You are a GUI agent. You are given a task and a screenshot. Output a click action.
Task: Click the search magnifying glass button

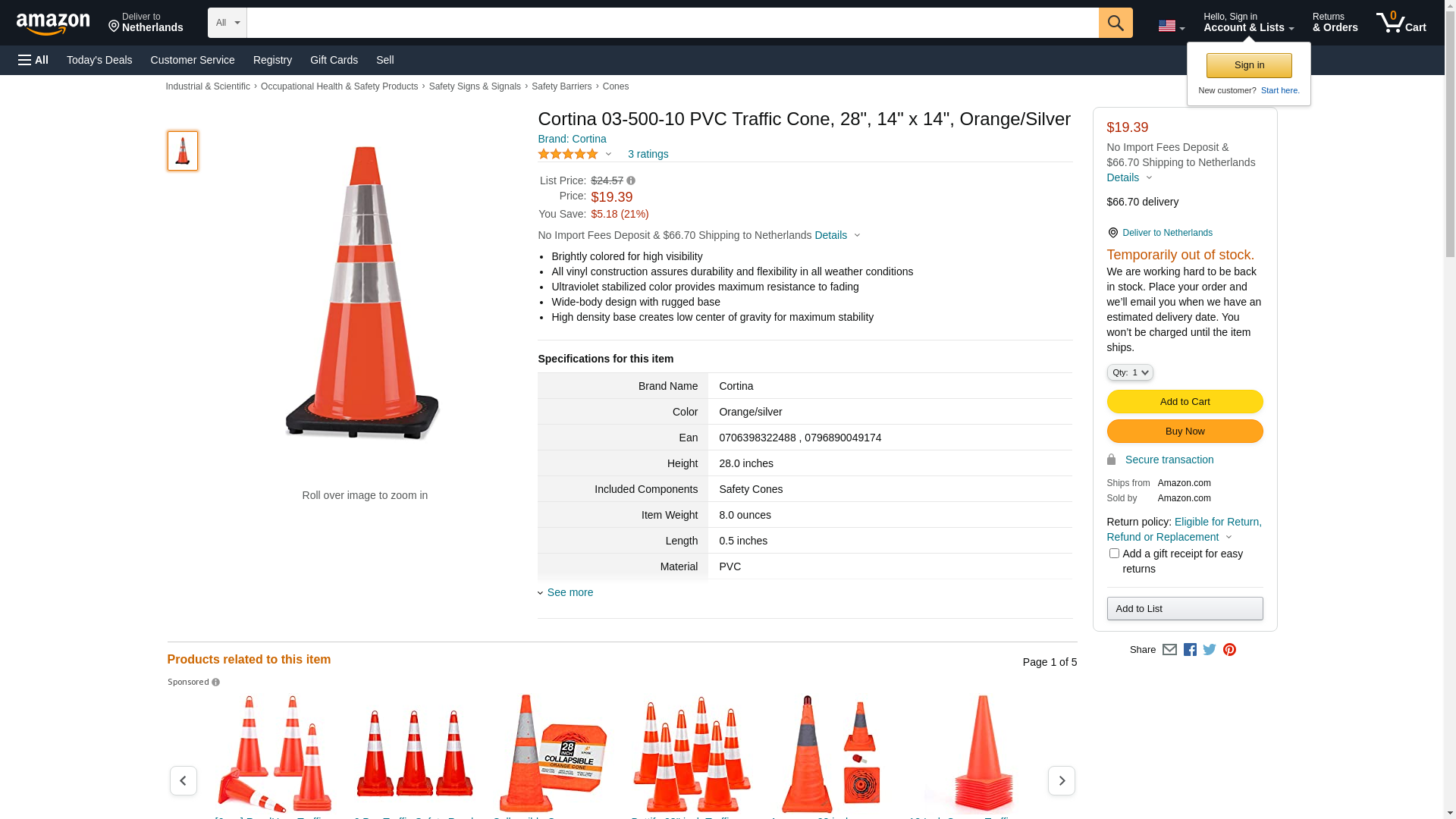(1115, 23)
